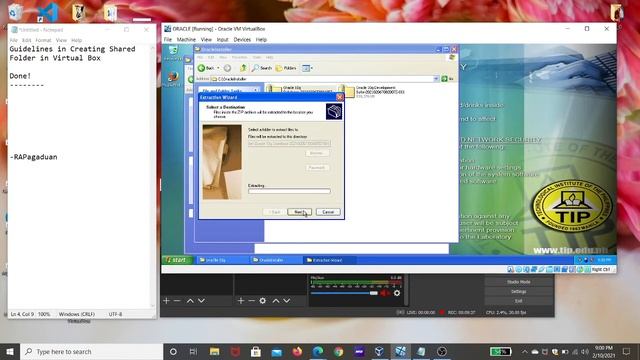Image resolution: width=640 pixels, height=360 pixels.
Task: Open the Views dropdown in XP Explorer toolbar
Action: click(307, 68)
